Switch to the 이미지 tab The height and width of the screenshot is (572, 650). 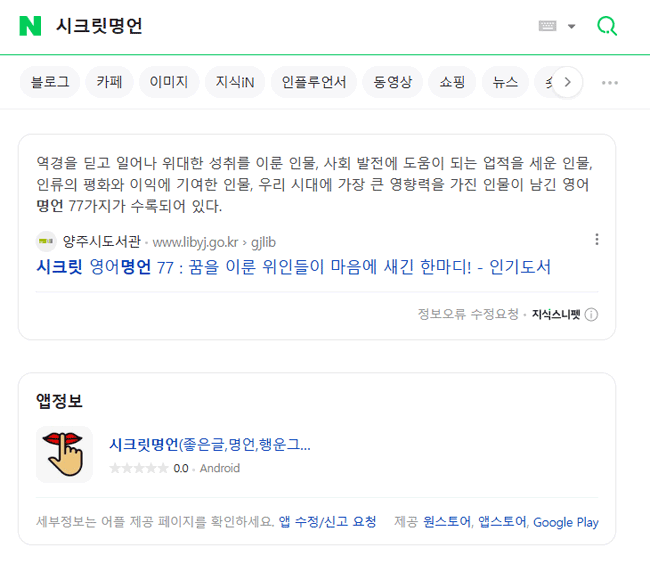169,82
